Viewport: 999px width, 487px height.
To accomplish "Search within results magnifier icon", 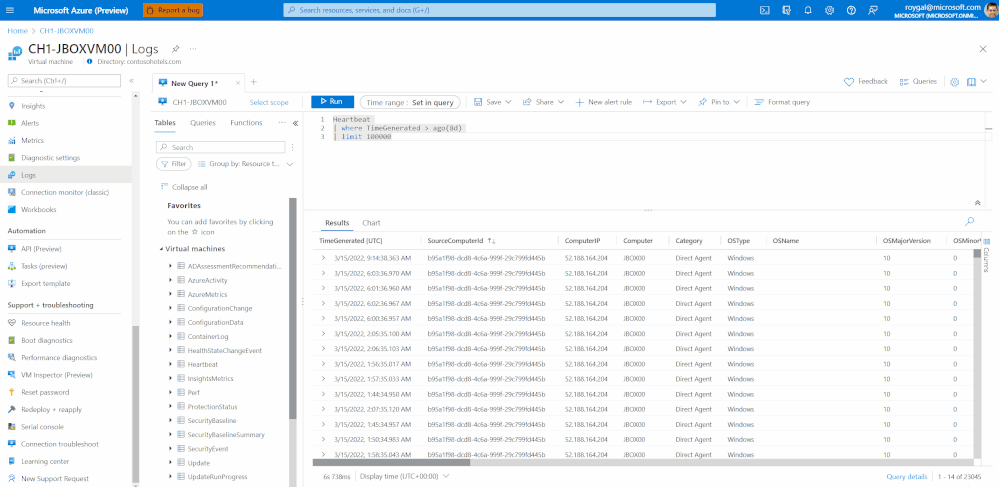I will click(x=970, y=222).
